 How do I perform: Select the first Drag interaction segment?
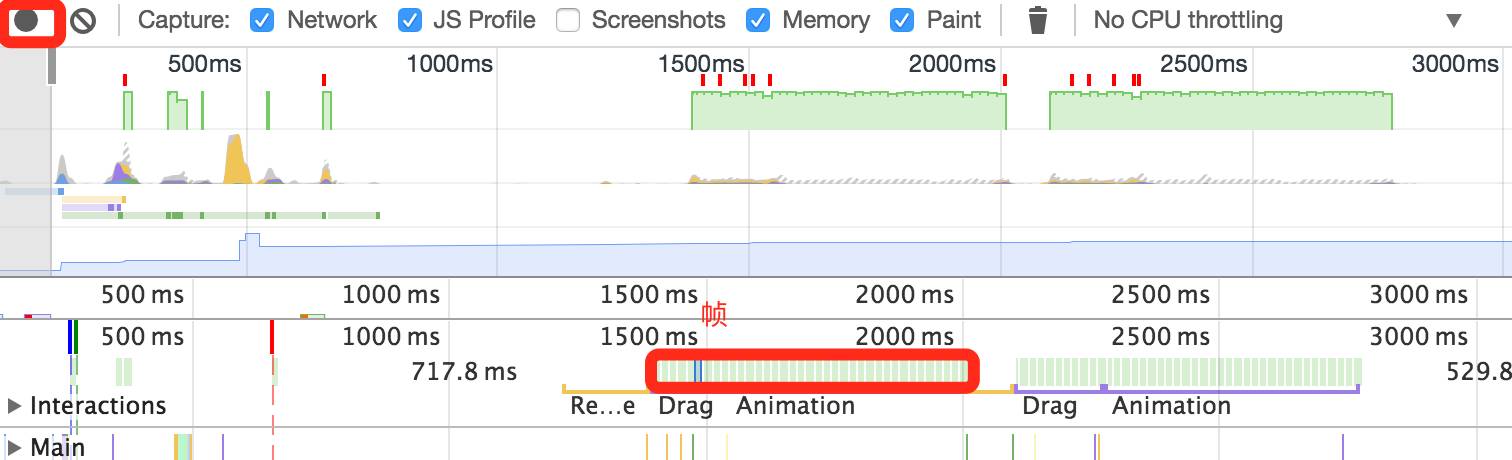click(685, 406)
